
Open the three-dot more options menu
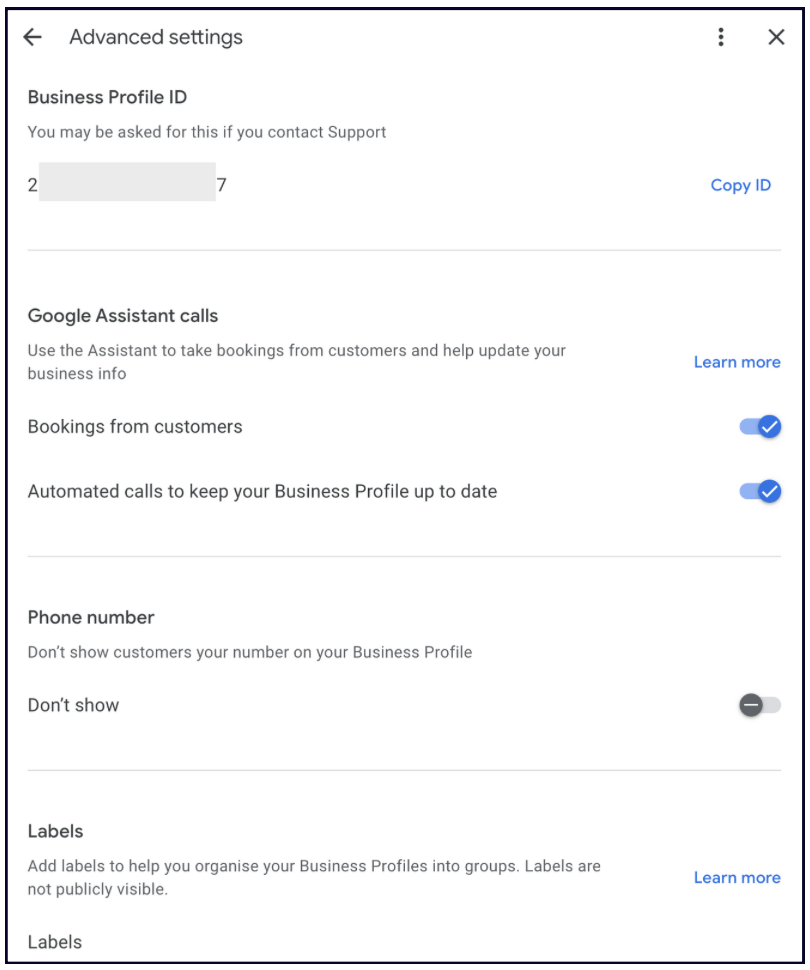tap(721, 37)
